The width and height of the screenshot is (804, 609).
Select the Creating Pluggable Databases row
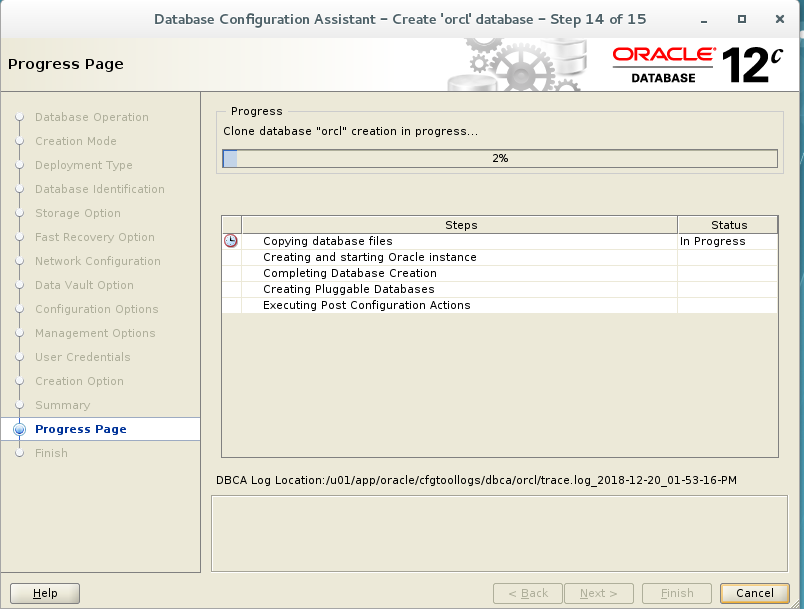point(500,289)
